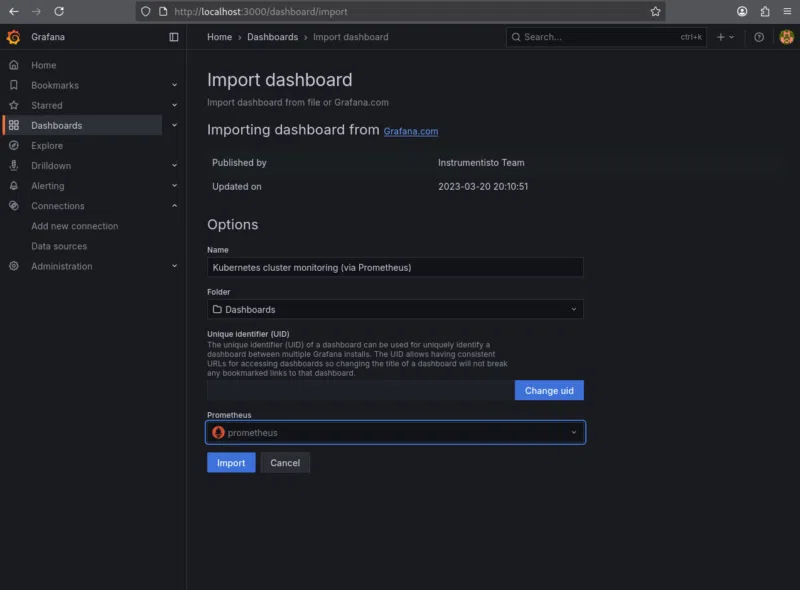Reload the page with browser refresh icon
800x590 pixels.
click(59, 11)
